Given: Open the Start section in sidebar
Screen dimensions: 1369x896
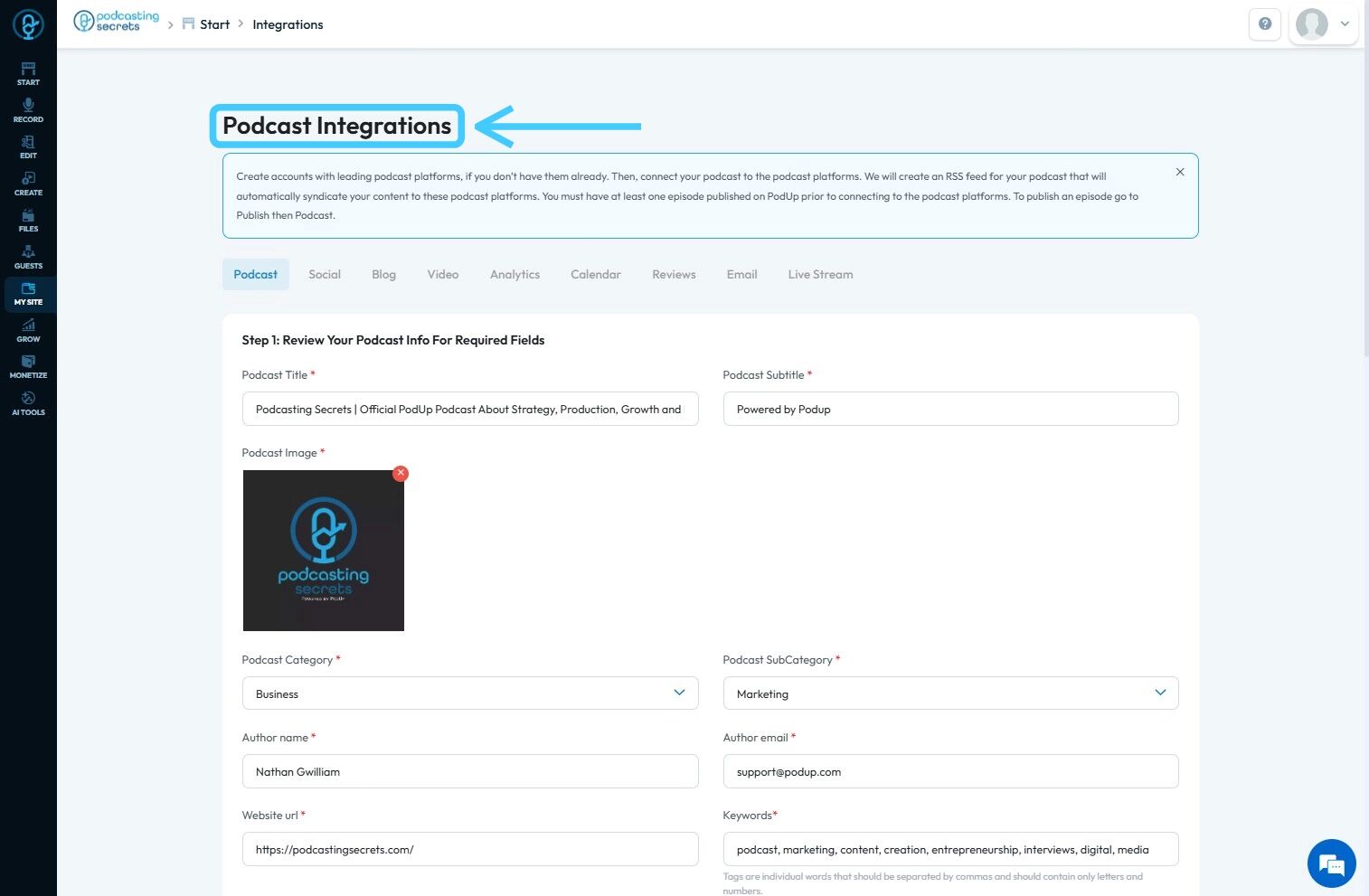Looking at the screenshot, I should (28, 74).
